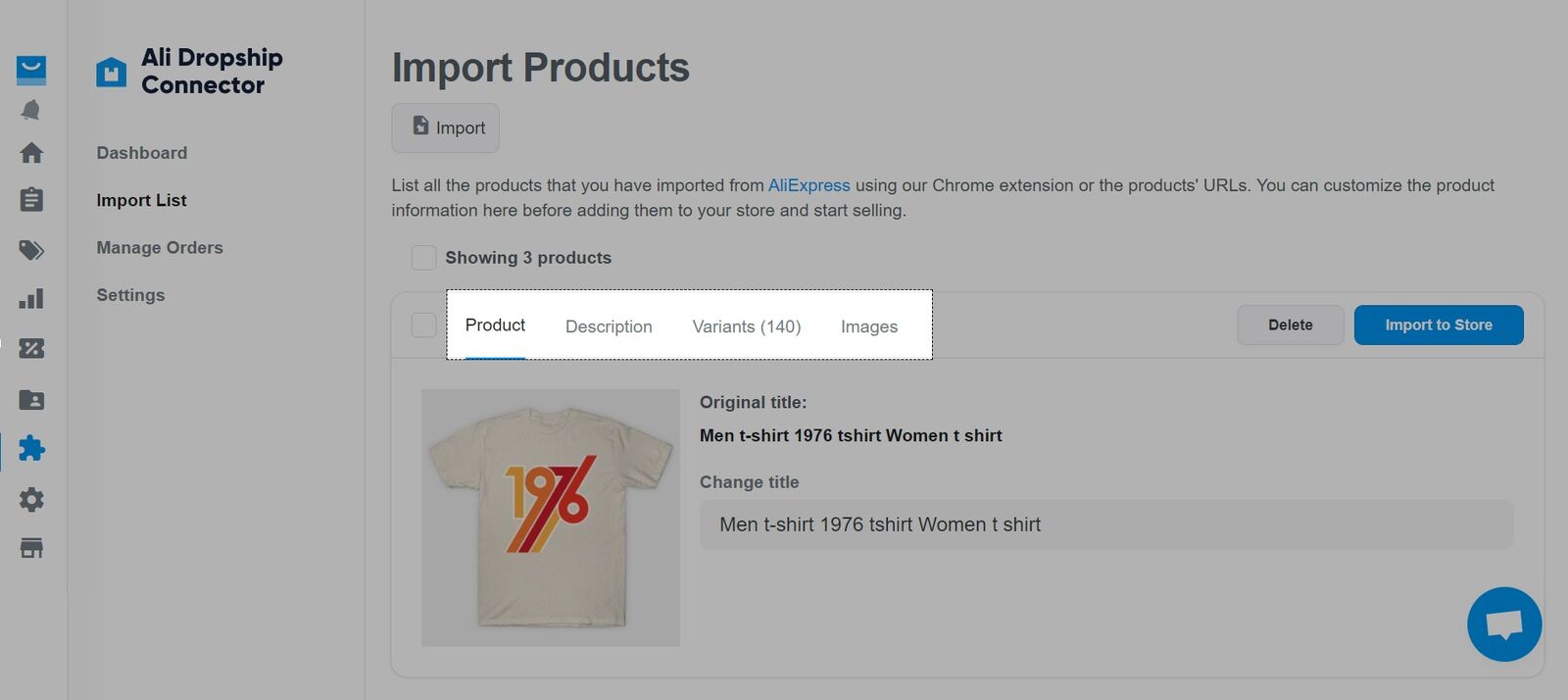The height and width of the screenshot is (700, 1568).
Task: Open the Orders clipboard icon
Action: point(31,200)
